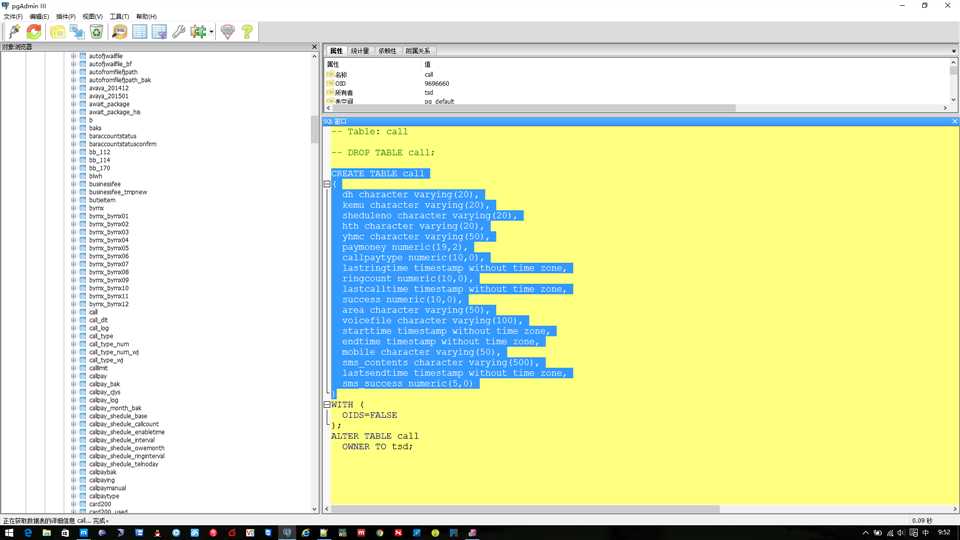Screen dimensions: 960x540
Task: Expand the call_log table node
Action: [73, 328]
